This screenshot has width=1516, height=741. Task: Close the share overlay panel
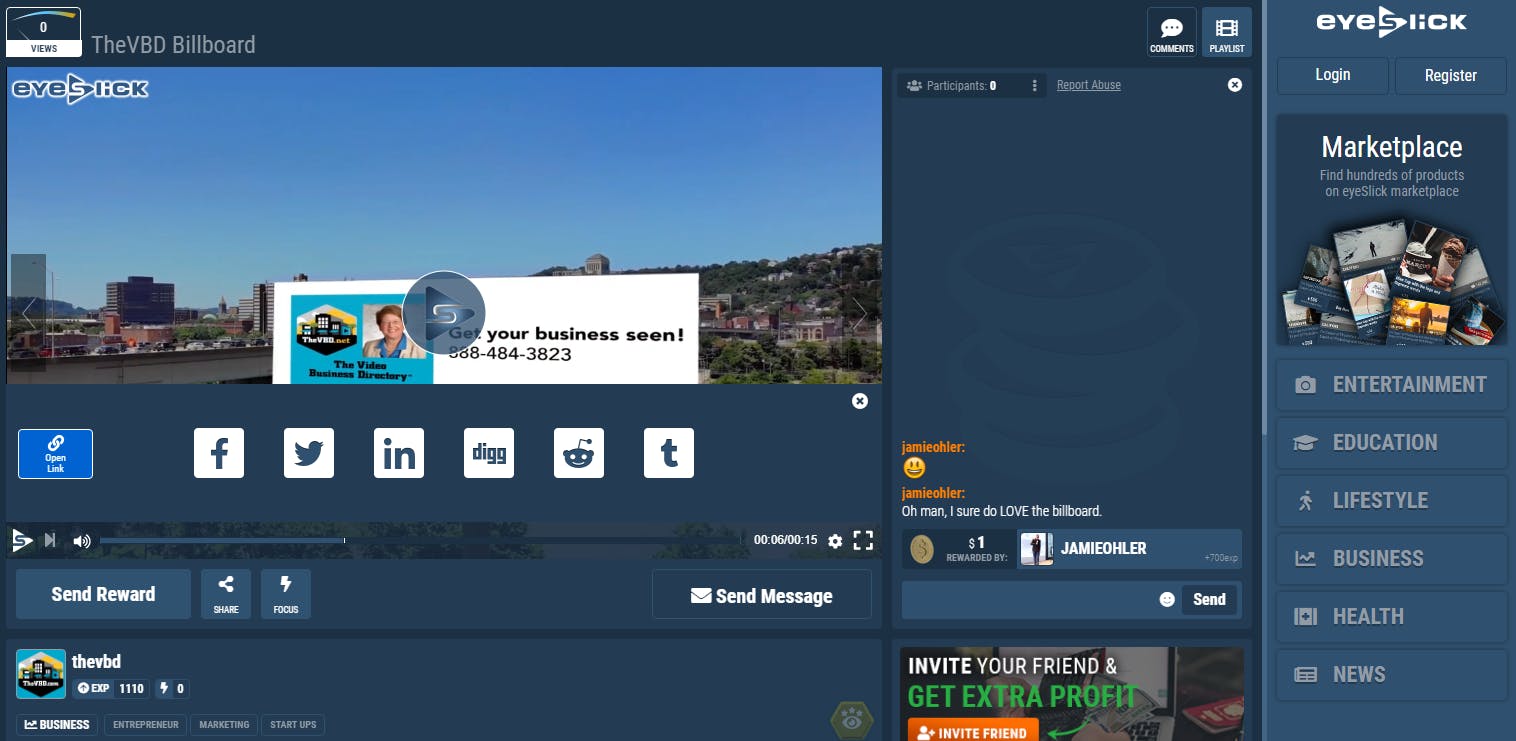(860, 401)
